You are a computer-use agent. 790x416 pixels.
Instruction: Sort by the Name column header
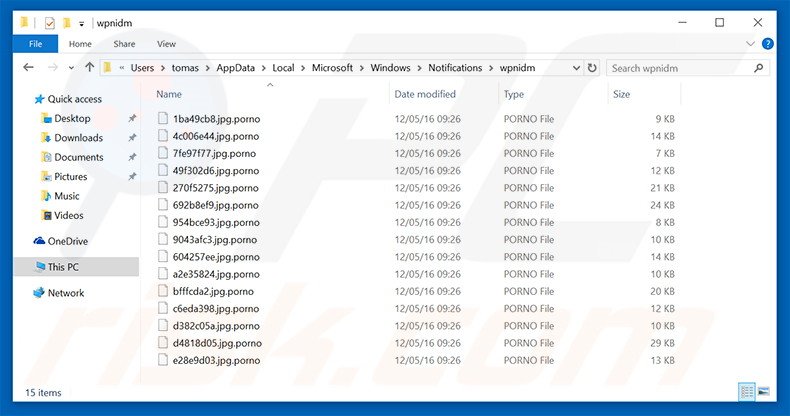169,94
